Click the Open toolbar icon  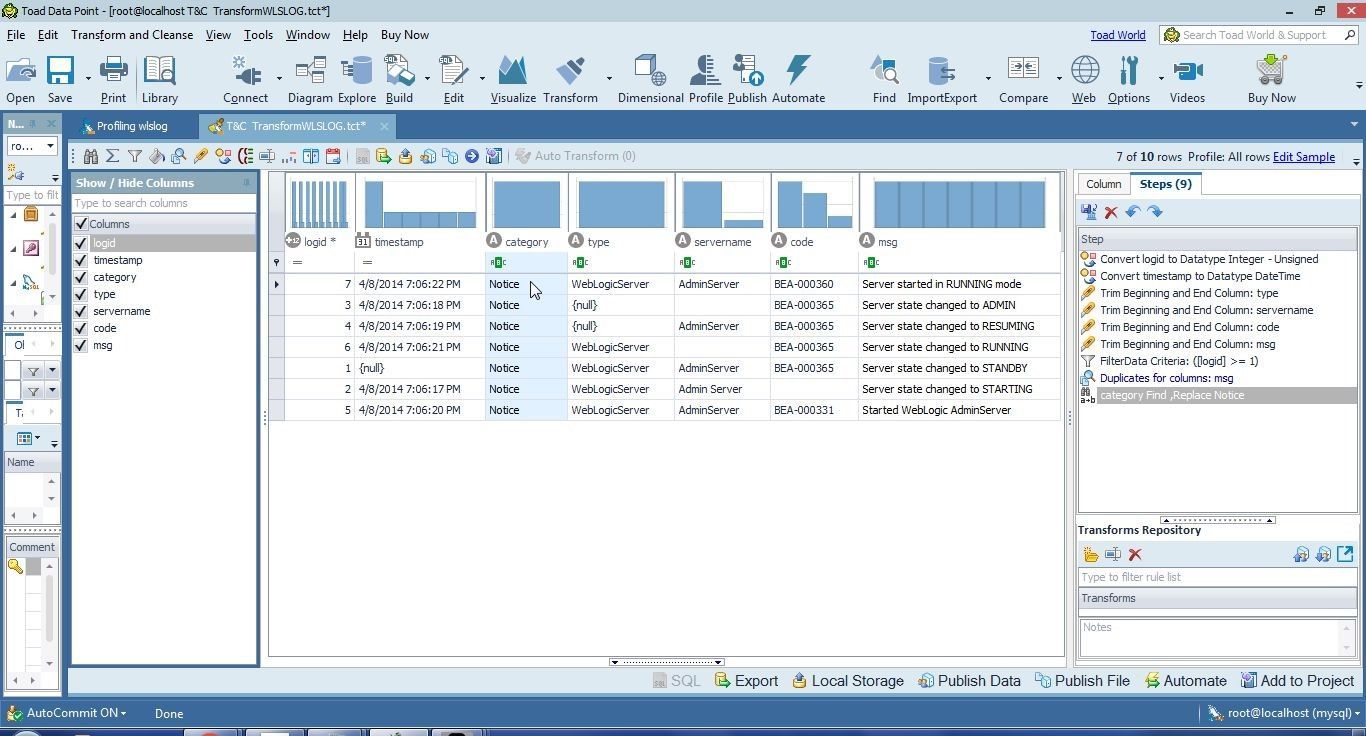pyautogui.click(x=20, y=79)
